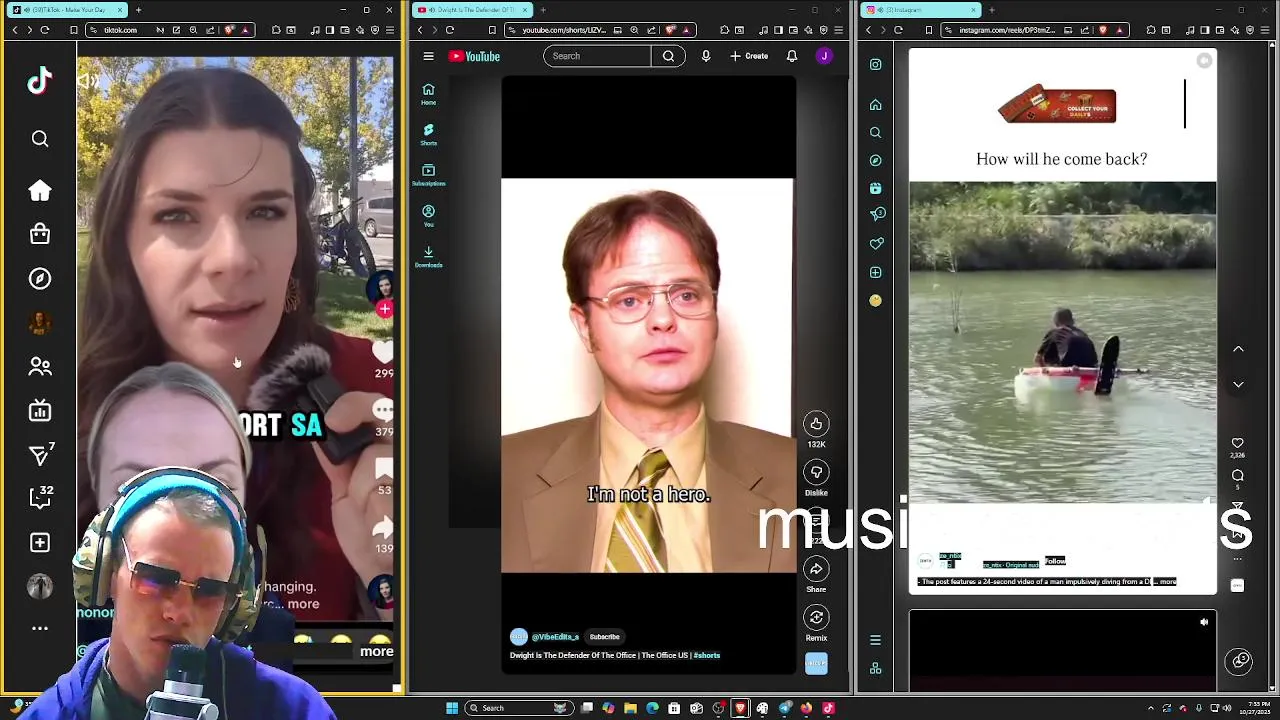Open the Windows Start button

click(x=452, y=708)
